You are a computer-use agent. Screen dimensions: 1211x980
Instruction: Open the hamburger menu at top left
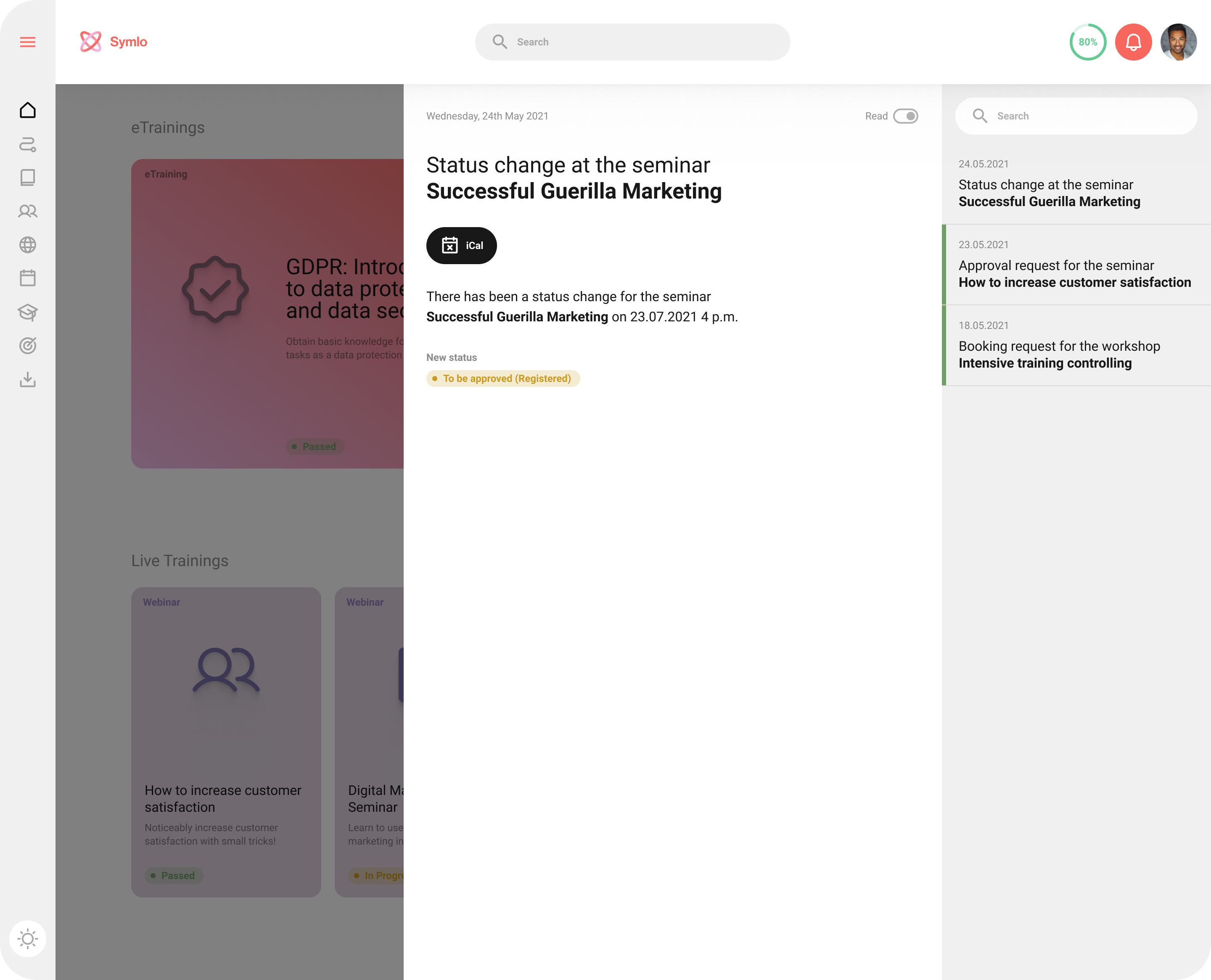click(x=28, y=42)
